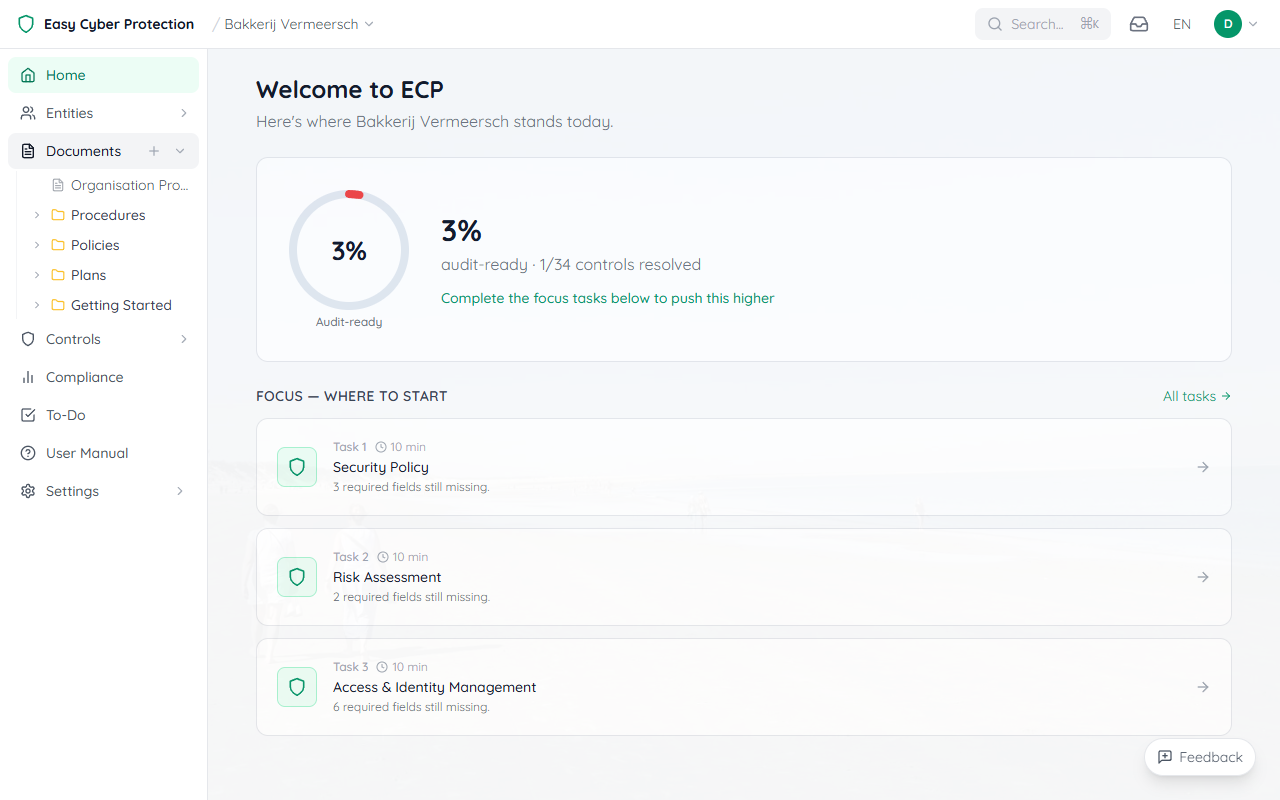Open the Controls section
The height and width of the screenshot is (800, 1280).
(x=72, y=339)
